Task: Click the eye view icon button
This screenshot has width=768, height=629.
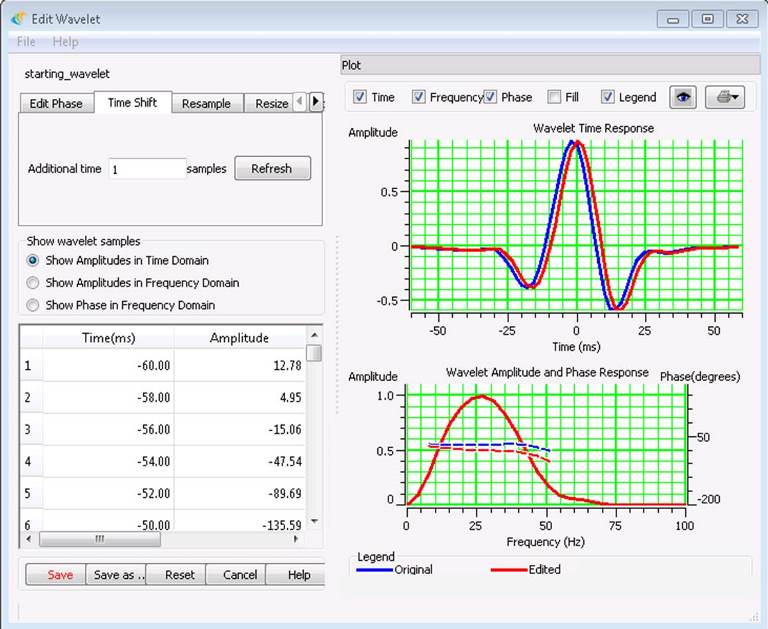Action: coord(683,97)
